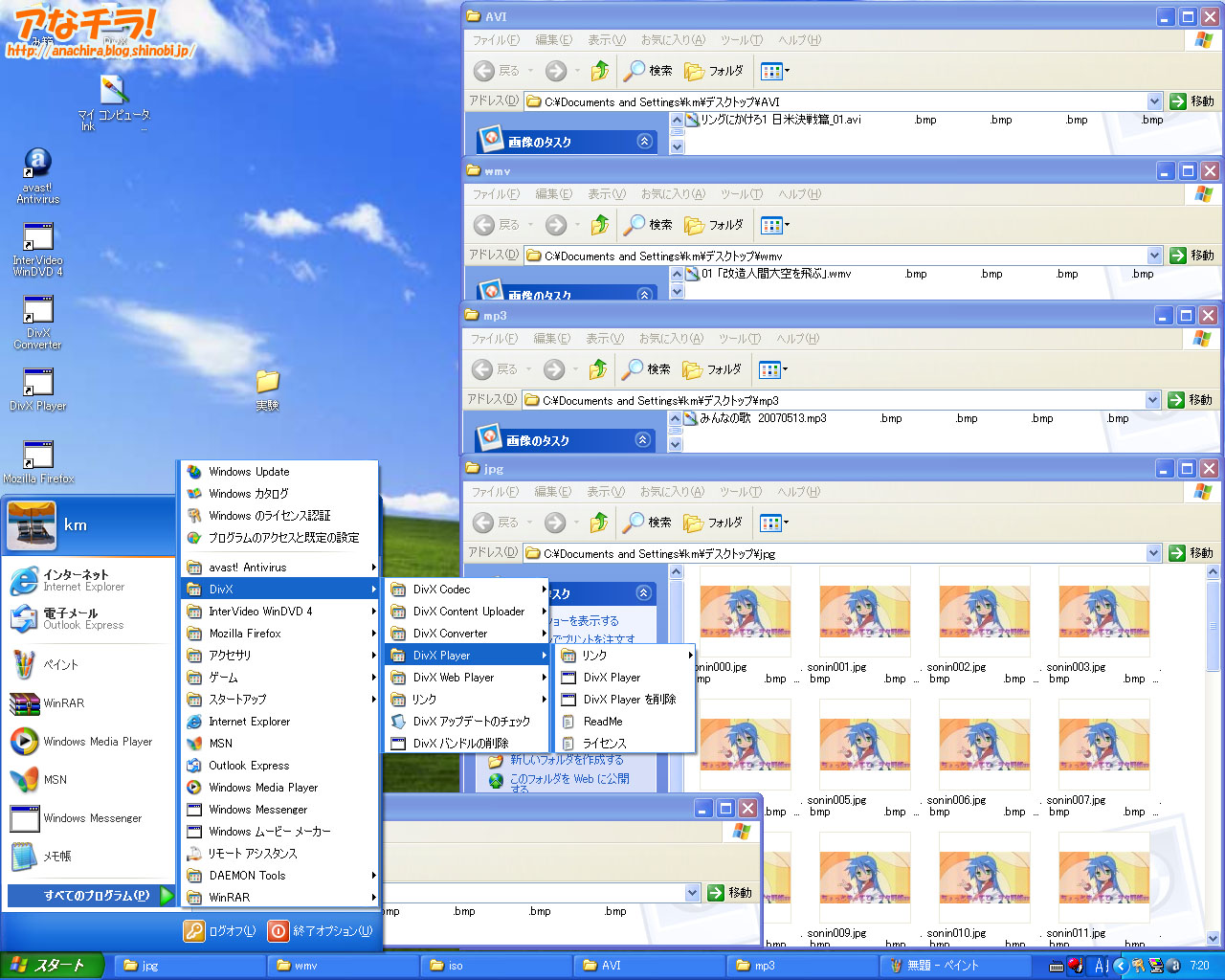Collapse 画像のタスク panel in AVI window

(x=645, y=142)
